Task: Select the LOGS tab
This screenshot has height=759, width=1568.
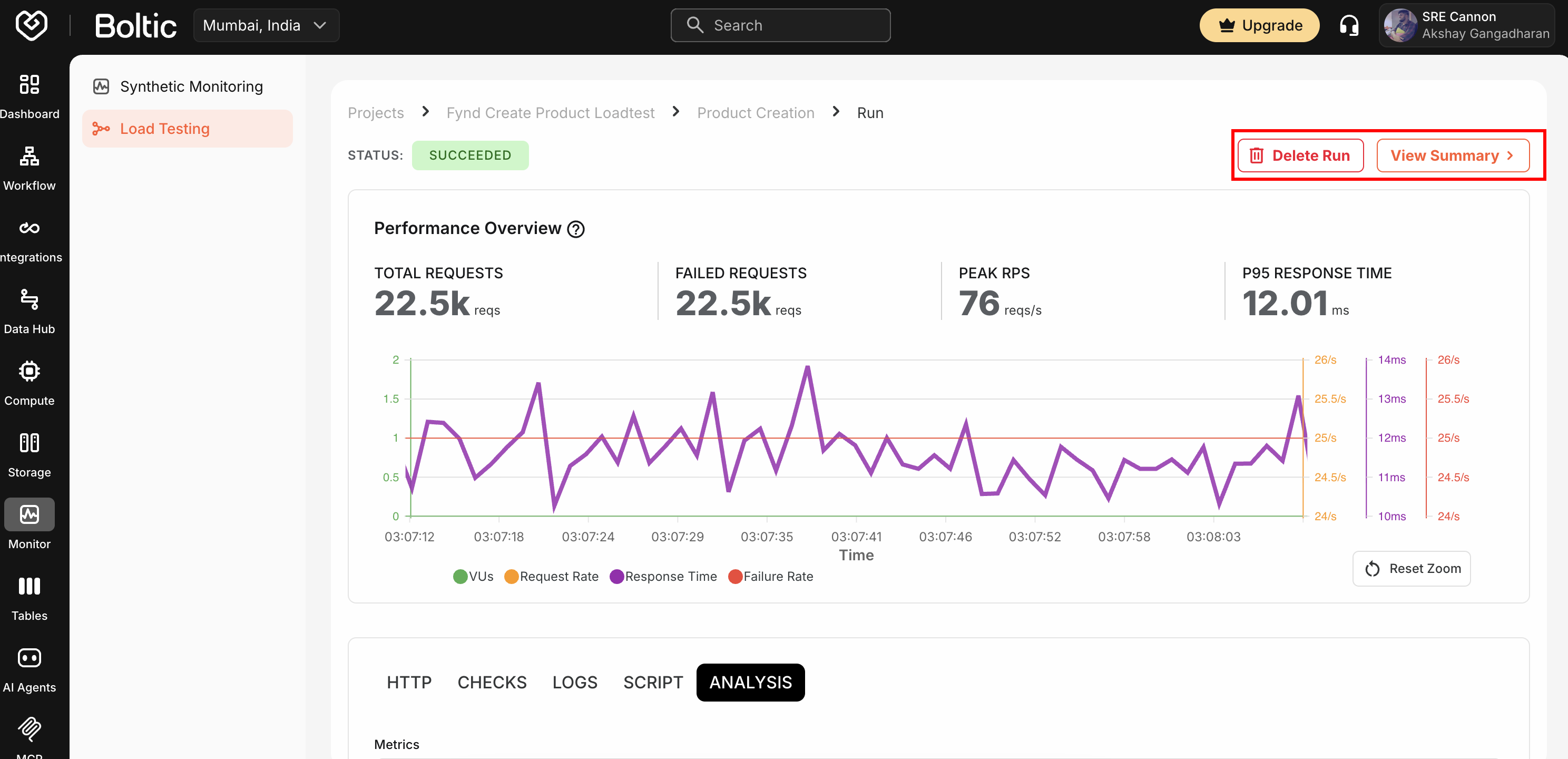Action: (575, 682)
